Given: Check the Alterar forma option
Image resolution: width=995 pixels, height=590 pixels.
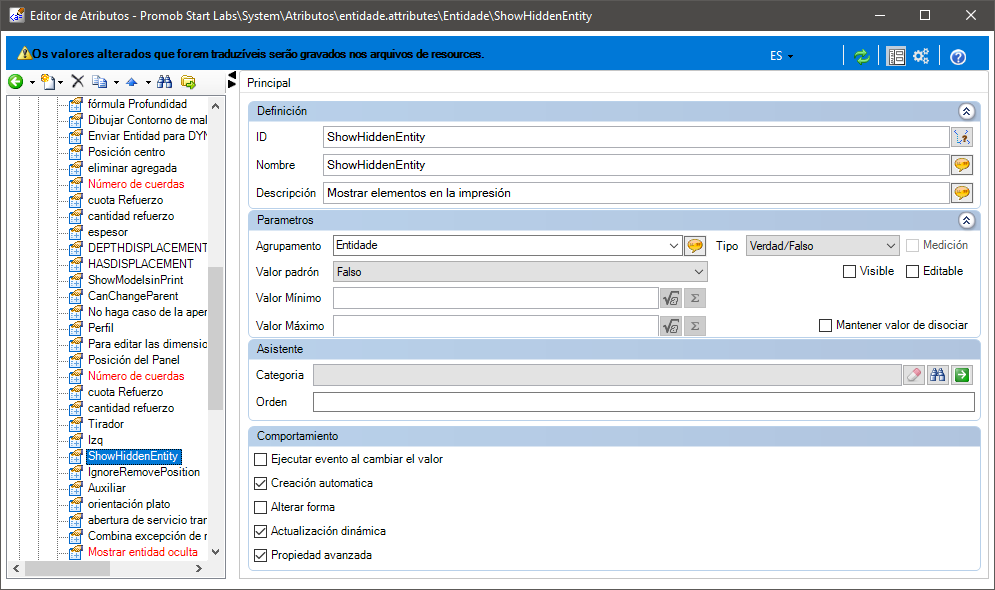Looking at the screenshot, I should [x=260, y=508].
